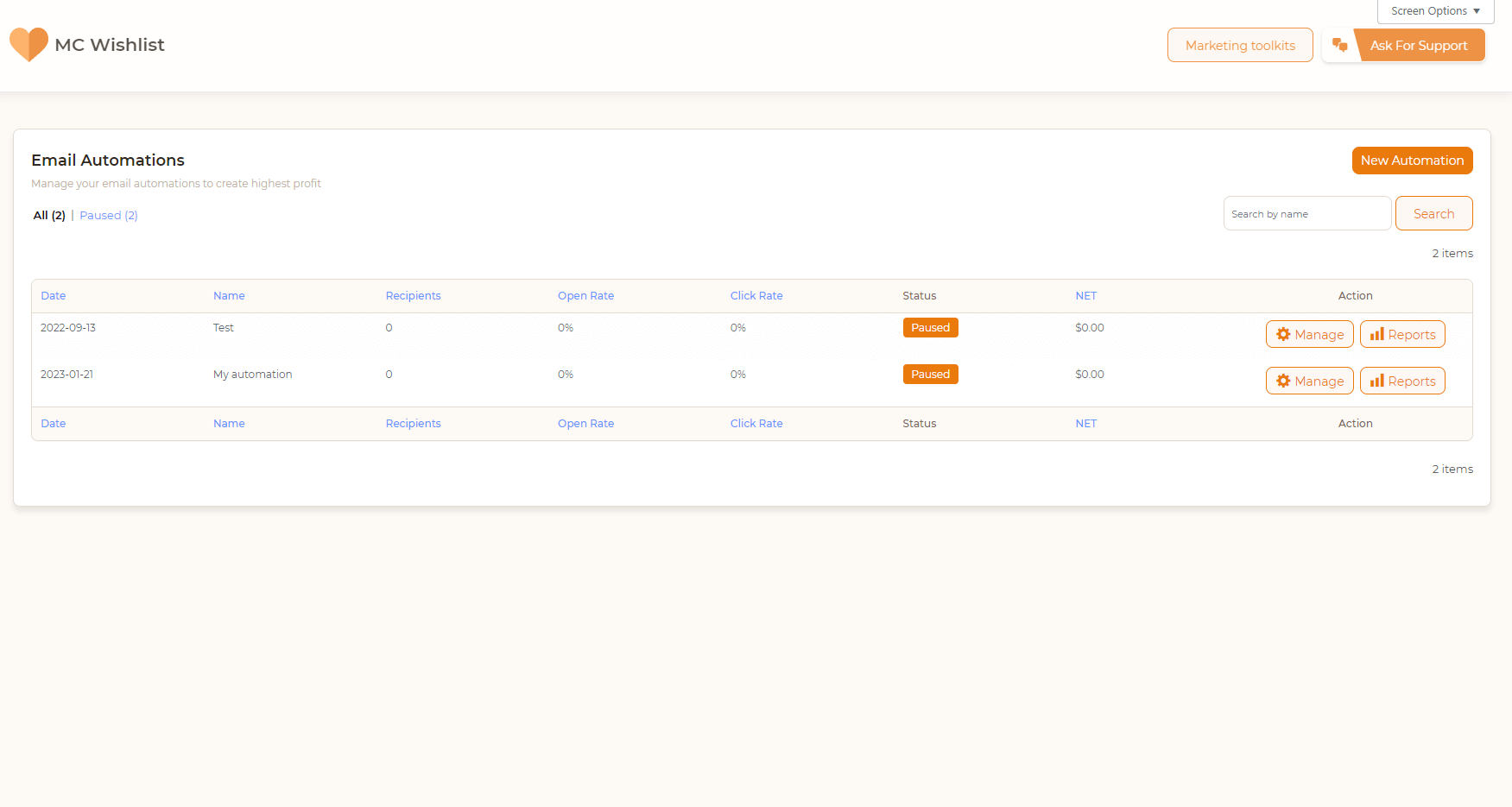Screen dimensions: 1512x807
Task: Focus the Search by name field
Action: [x=1306, y=214]
